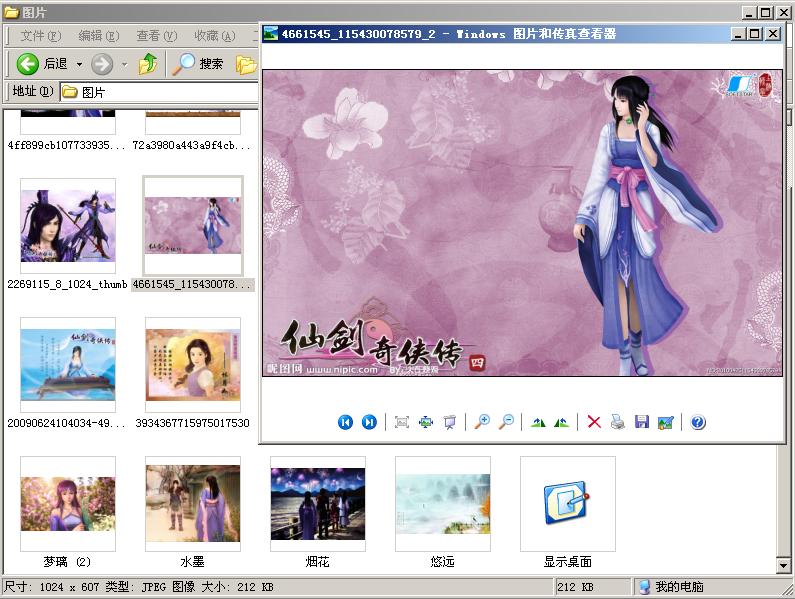Close the picture viewer window
The image size is (795, 599).
point(773,34)
